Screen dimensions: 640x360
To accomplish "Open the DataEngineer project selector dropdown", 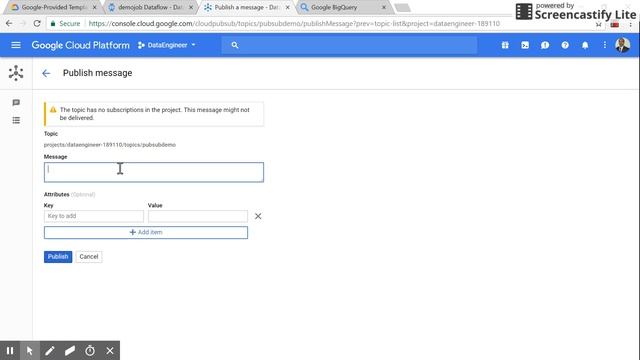I will click(x=167, y=45).
